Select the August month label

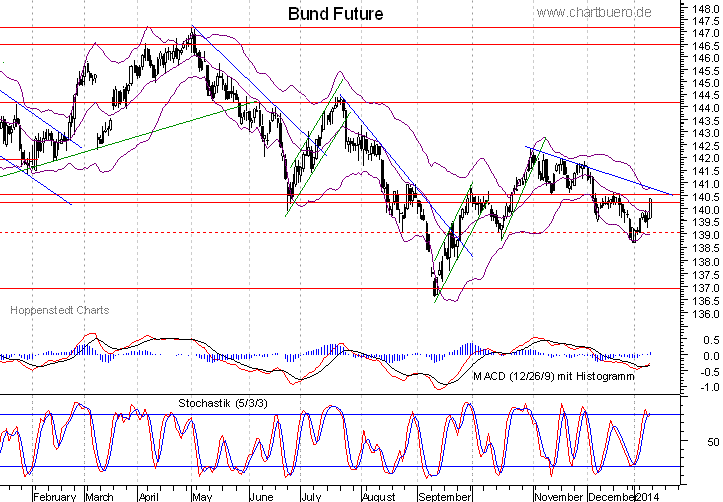pyautogui.click(x=378, y=496)
